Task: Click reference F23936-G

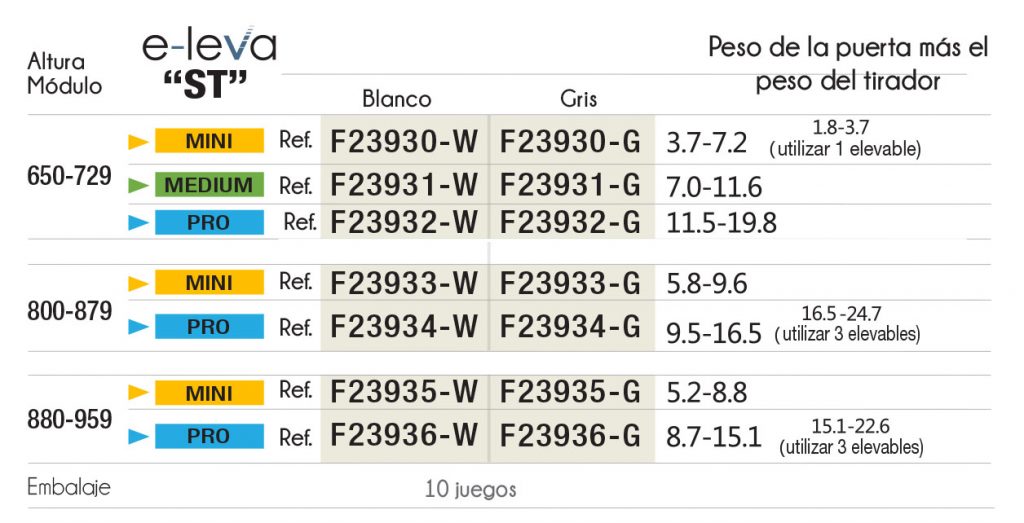Action: click(x=570, y=436)
